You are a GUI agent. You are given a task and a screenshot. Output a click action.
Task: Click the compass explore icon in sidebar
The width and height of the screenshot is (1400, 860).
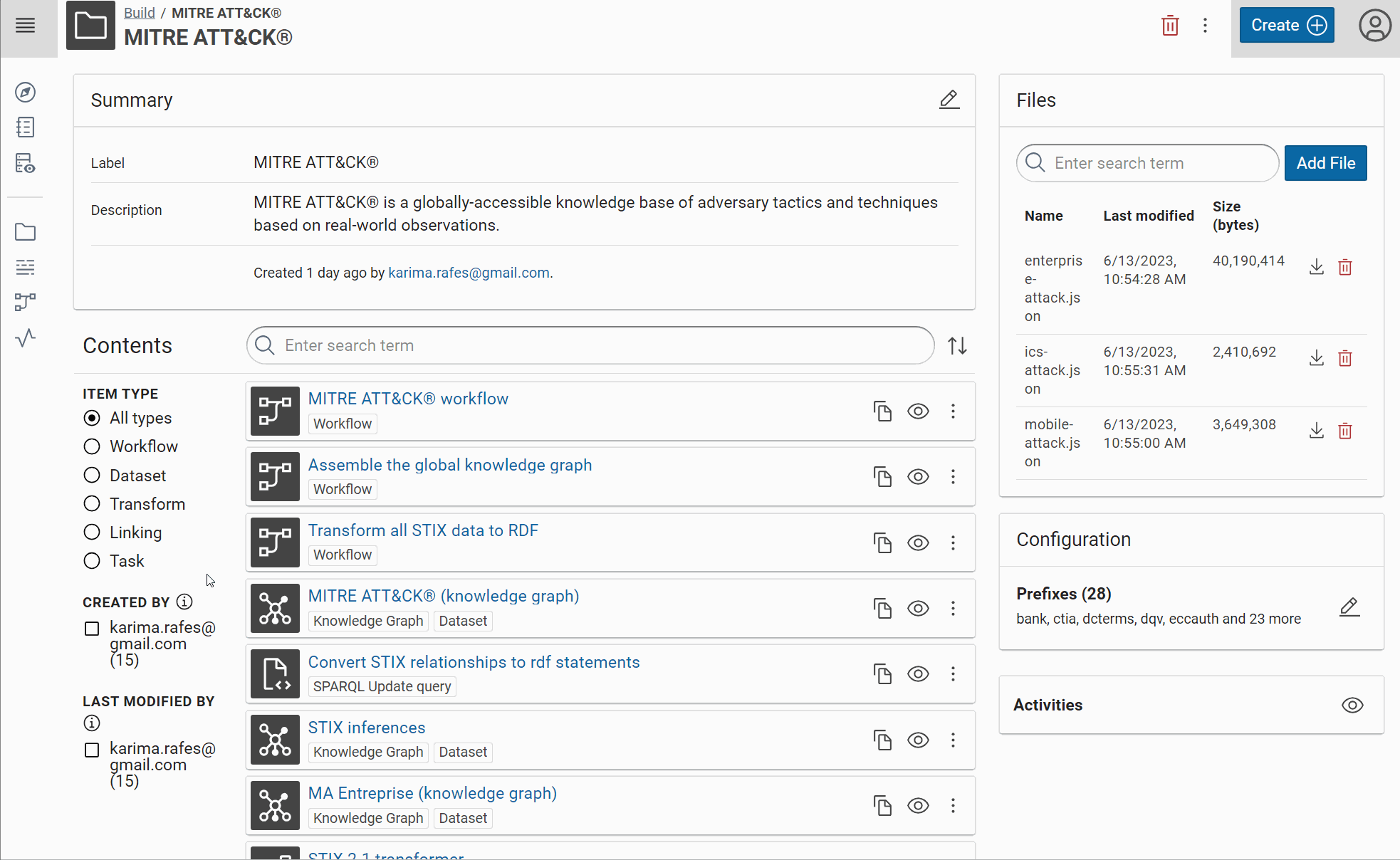coord(26,93)
